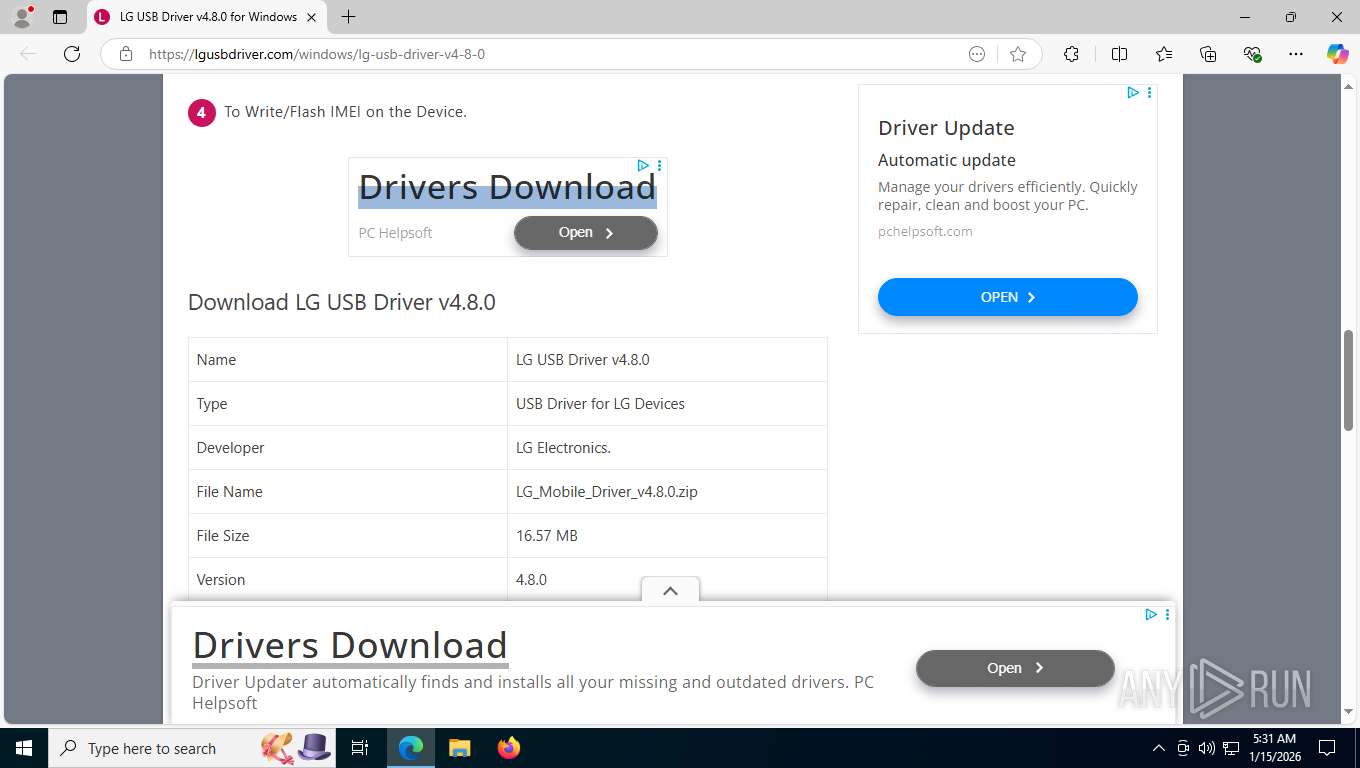Open the Windows Start menu
Image resolution: width=1360 pixels, height=768 pixels.
point(23,748)
